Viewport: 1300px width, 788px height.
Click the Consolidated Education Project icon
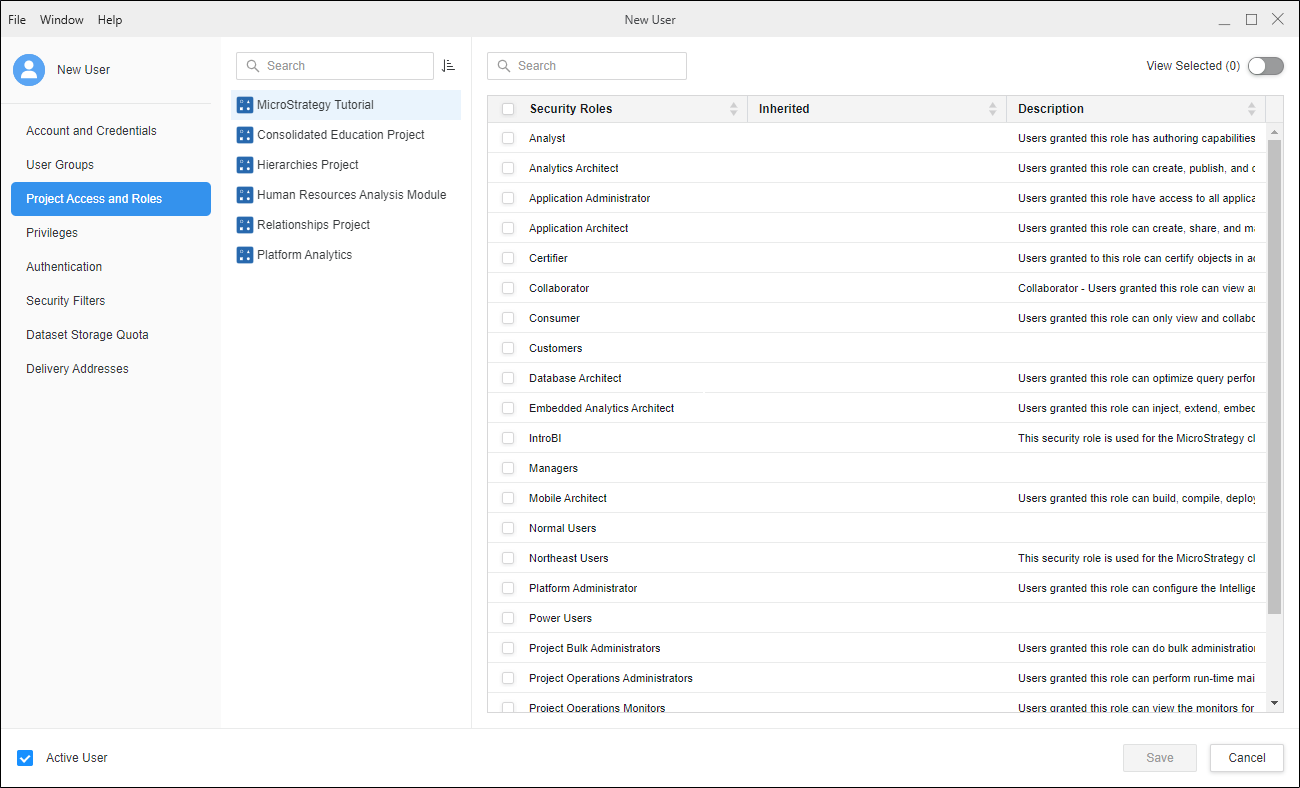[245, 135]
